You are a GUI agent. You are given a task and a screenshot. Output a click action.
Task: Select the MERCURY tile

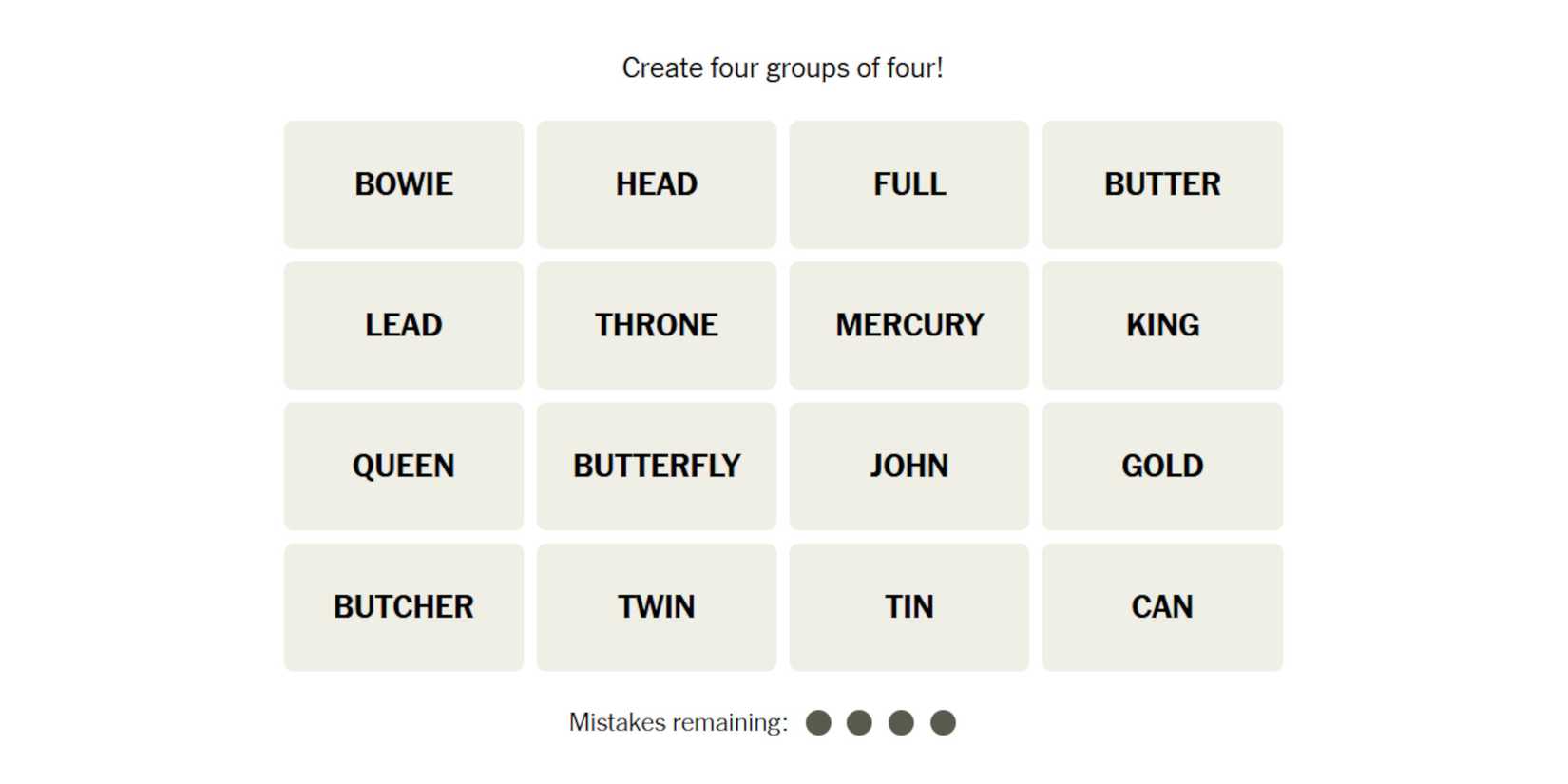tap(908, 325)
